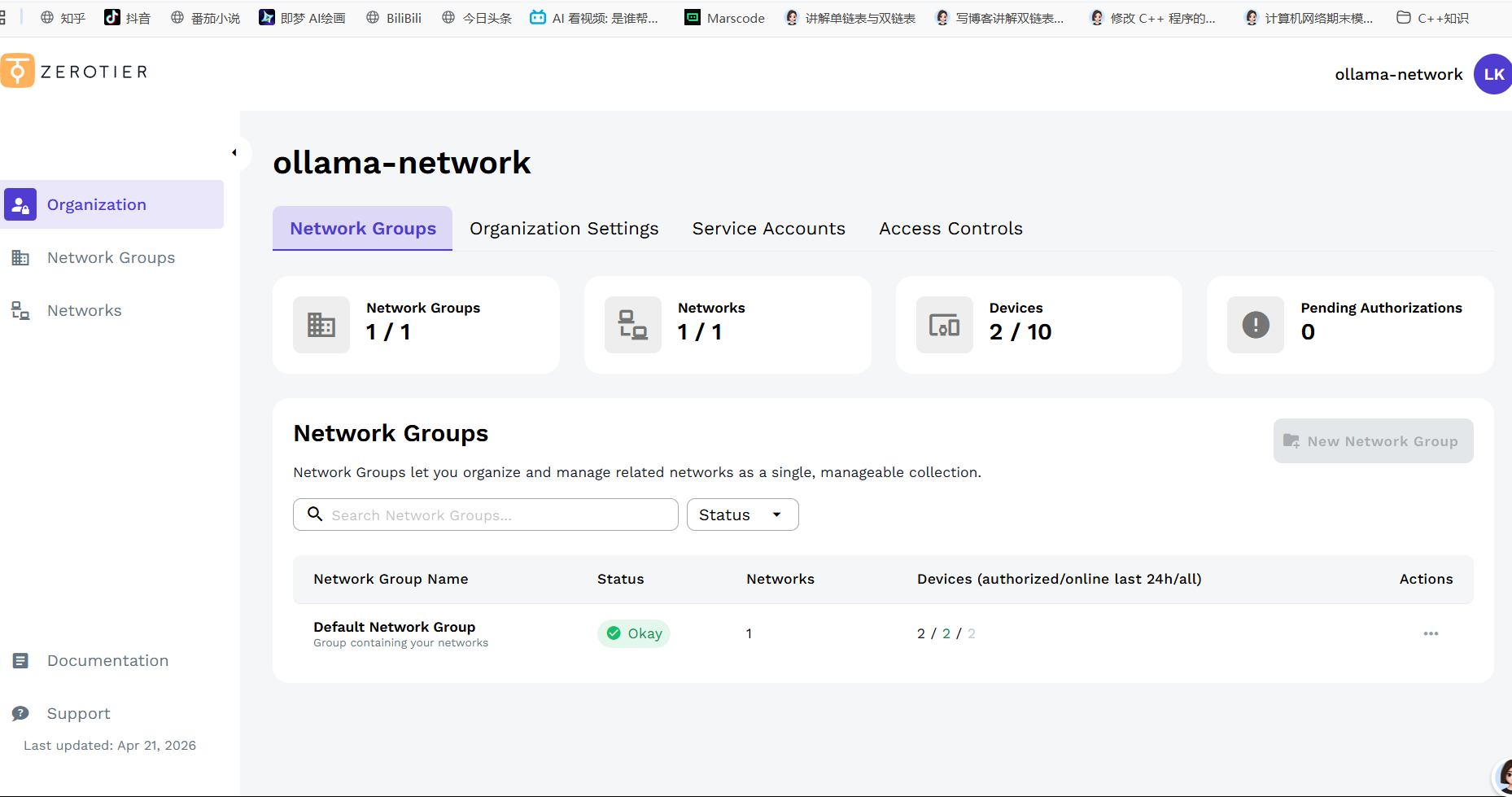Click the Devices summary card icon
The image size is (1512, 797).
point(945,325)
